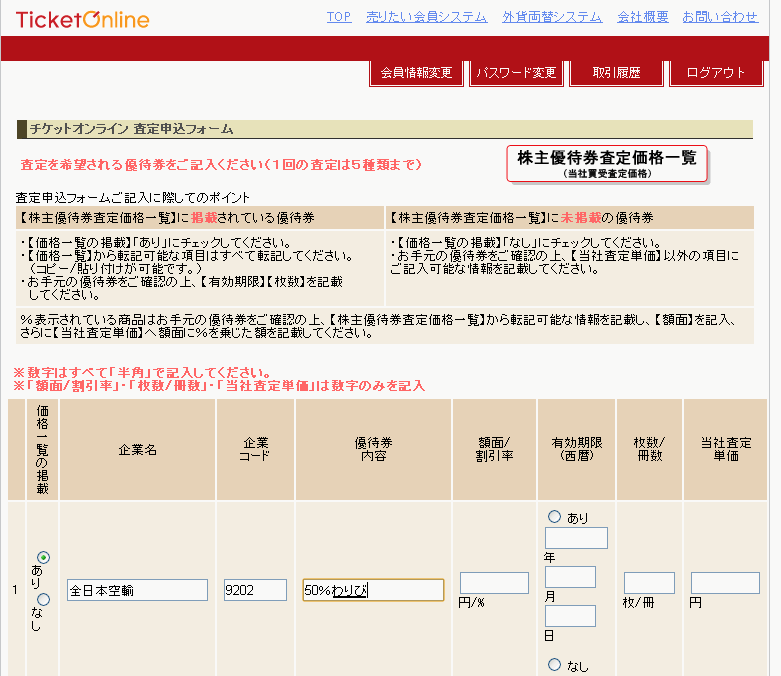
Task: Click the 企業名 field containing 全日本空輸
Action: (x=137, y=590)
